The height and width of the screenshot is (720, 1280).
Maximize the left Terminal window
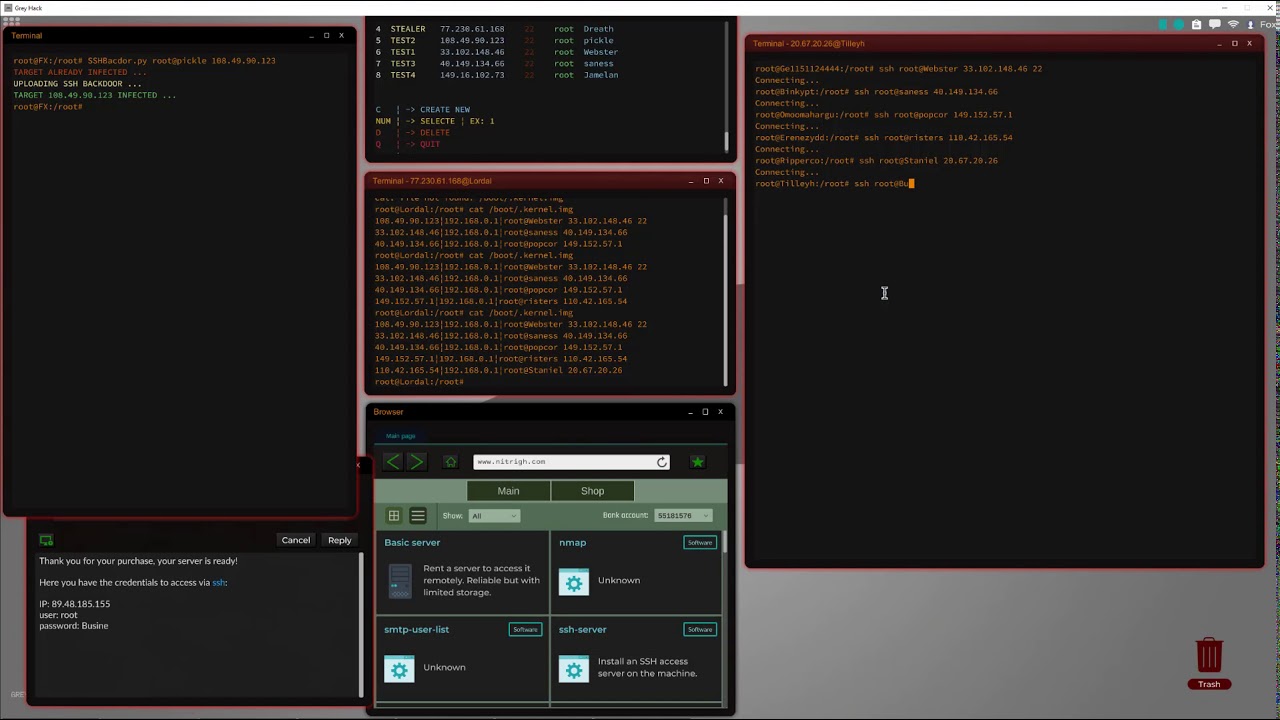click(326, 35)
